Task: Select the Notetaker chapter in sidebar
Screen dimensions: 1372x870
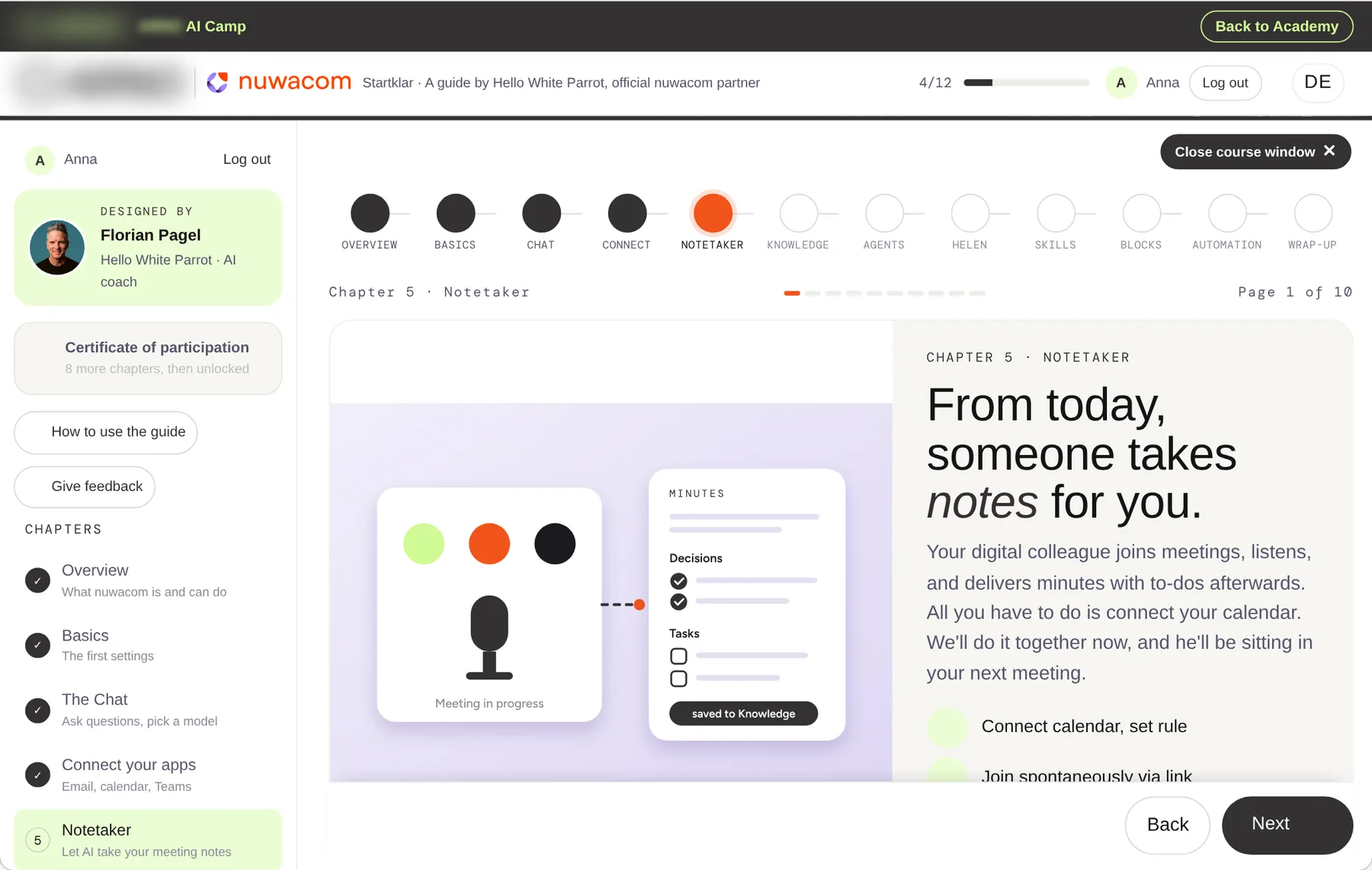Action: coord(148,840)
